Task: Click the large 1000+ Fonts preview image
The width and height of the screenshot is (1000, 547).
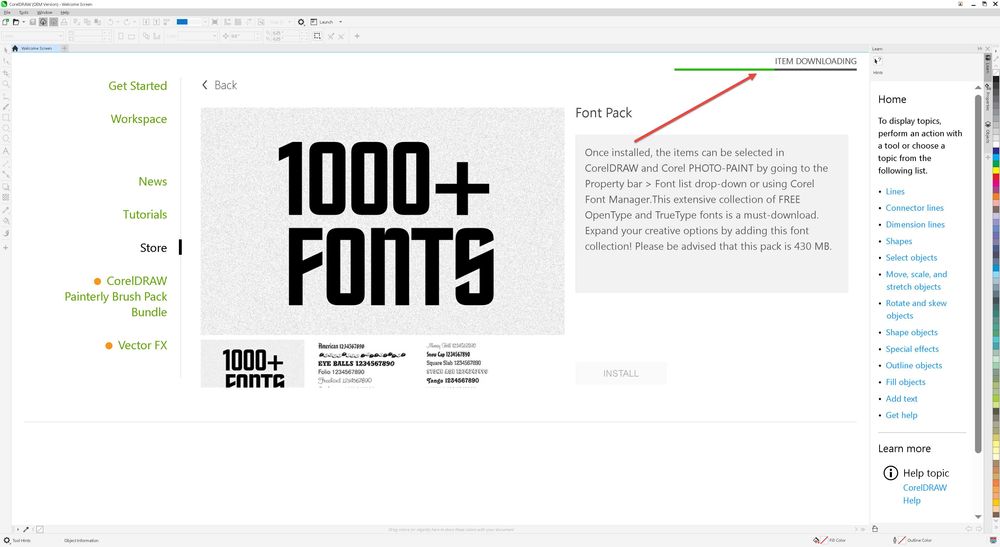Action: tap(383, 221)
